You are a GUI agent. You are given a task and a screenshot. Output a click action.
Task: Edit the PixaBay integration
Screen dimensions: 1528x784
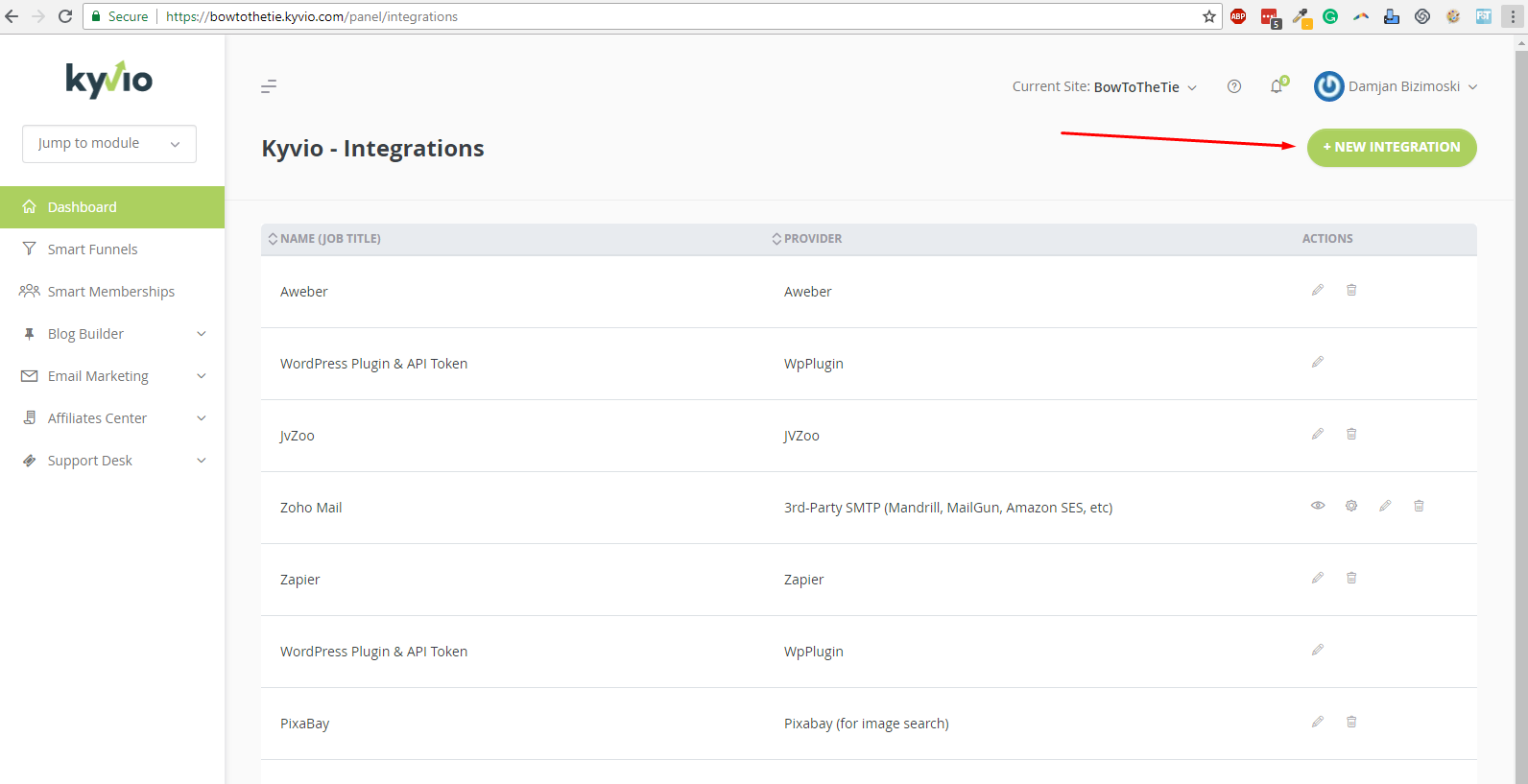click(1318, 722)
